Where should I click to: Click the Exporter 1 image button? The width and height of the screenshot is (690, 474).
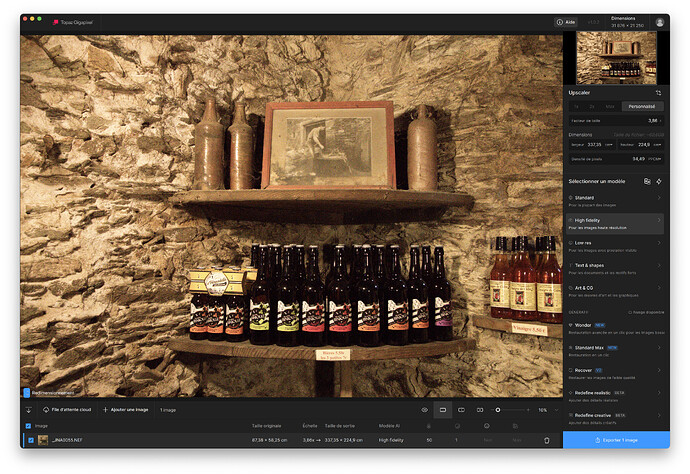click(x=616, y=440)
